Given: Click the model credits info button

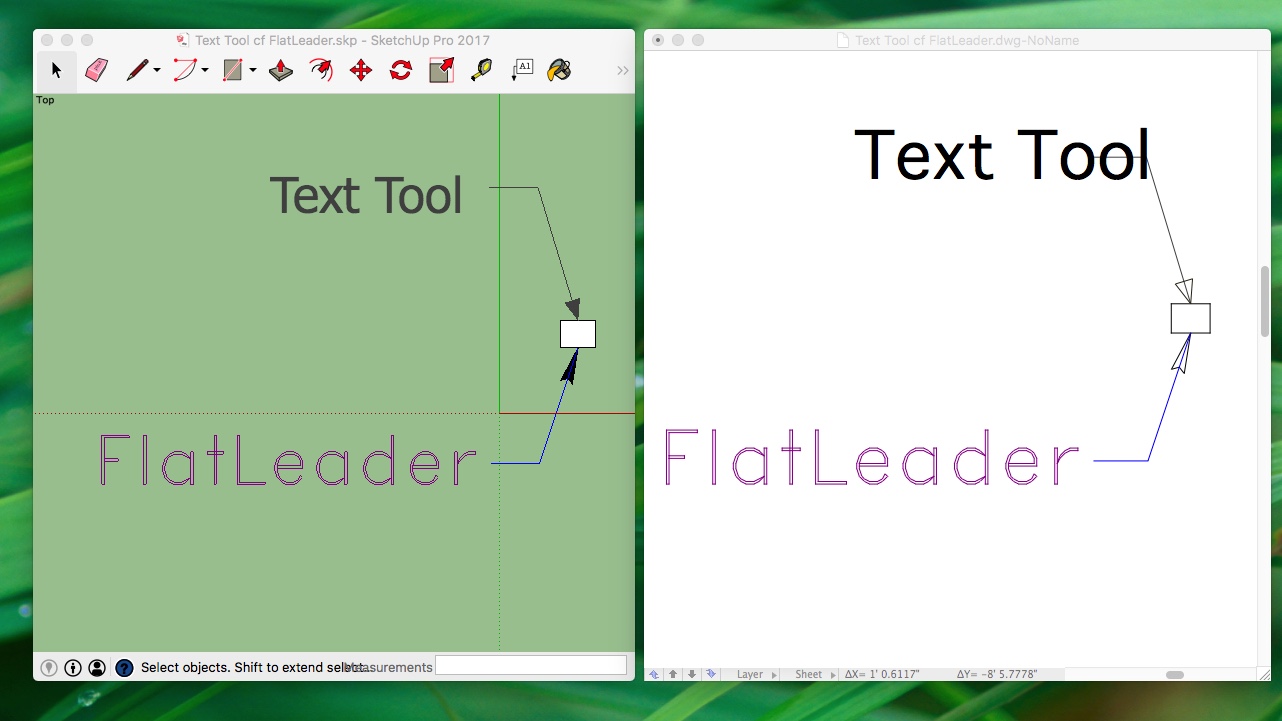Looking at the screenshot, I should 73,667.
